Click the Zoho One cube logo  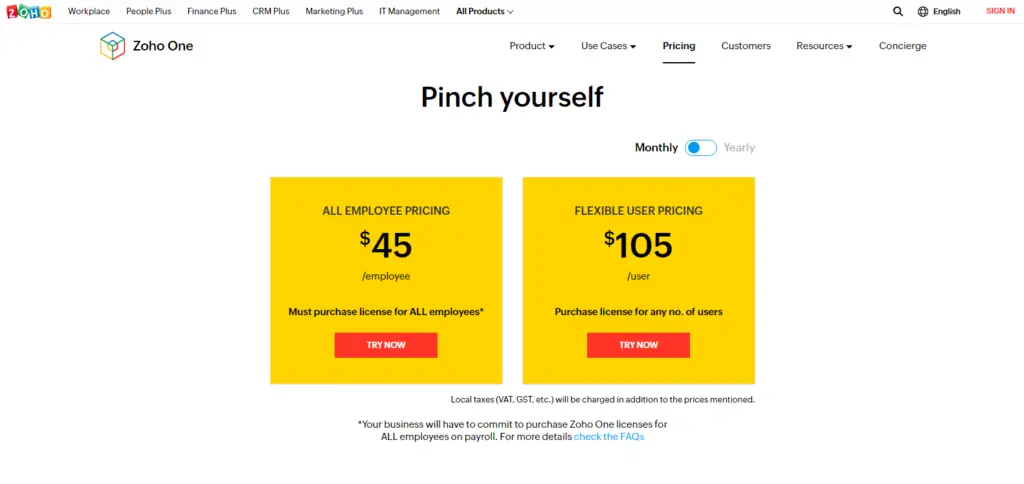coord(112,46)
